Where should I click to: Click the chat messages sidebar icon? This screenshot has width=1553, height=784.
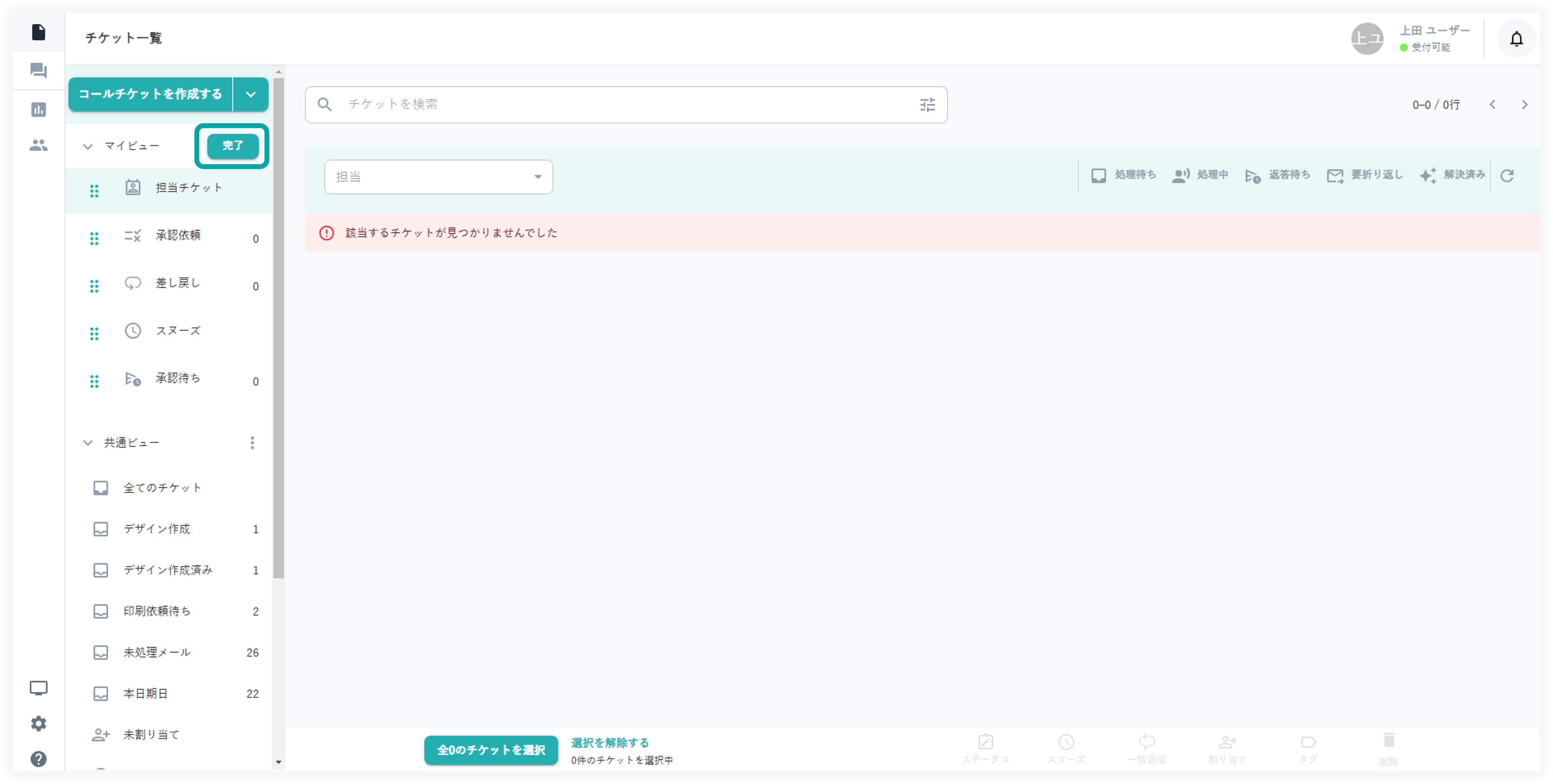[39, 71]
